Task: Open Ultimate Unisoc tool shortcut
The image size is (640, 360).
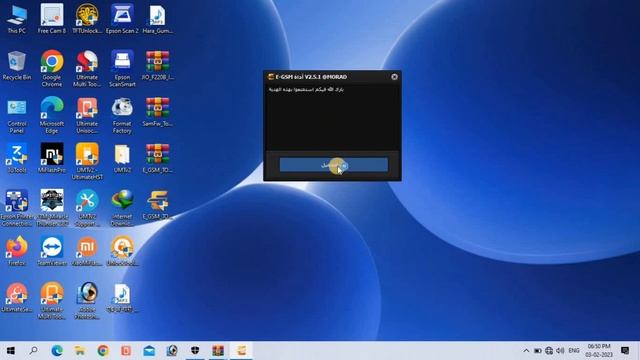Action: click(x=87, y=116)
